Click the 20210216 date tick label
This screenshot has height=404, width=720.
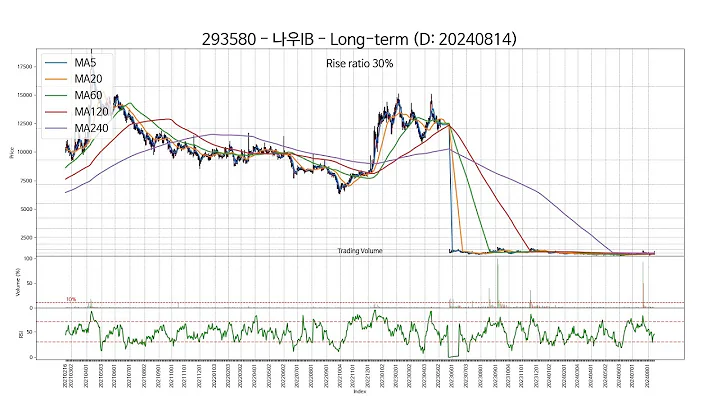(x=65, y=376)
